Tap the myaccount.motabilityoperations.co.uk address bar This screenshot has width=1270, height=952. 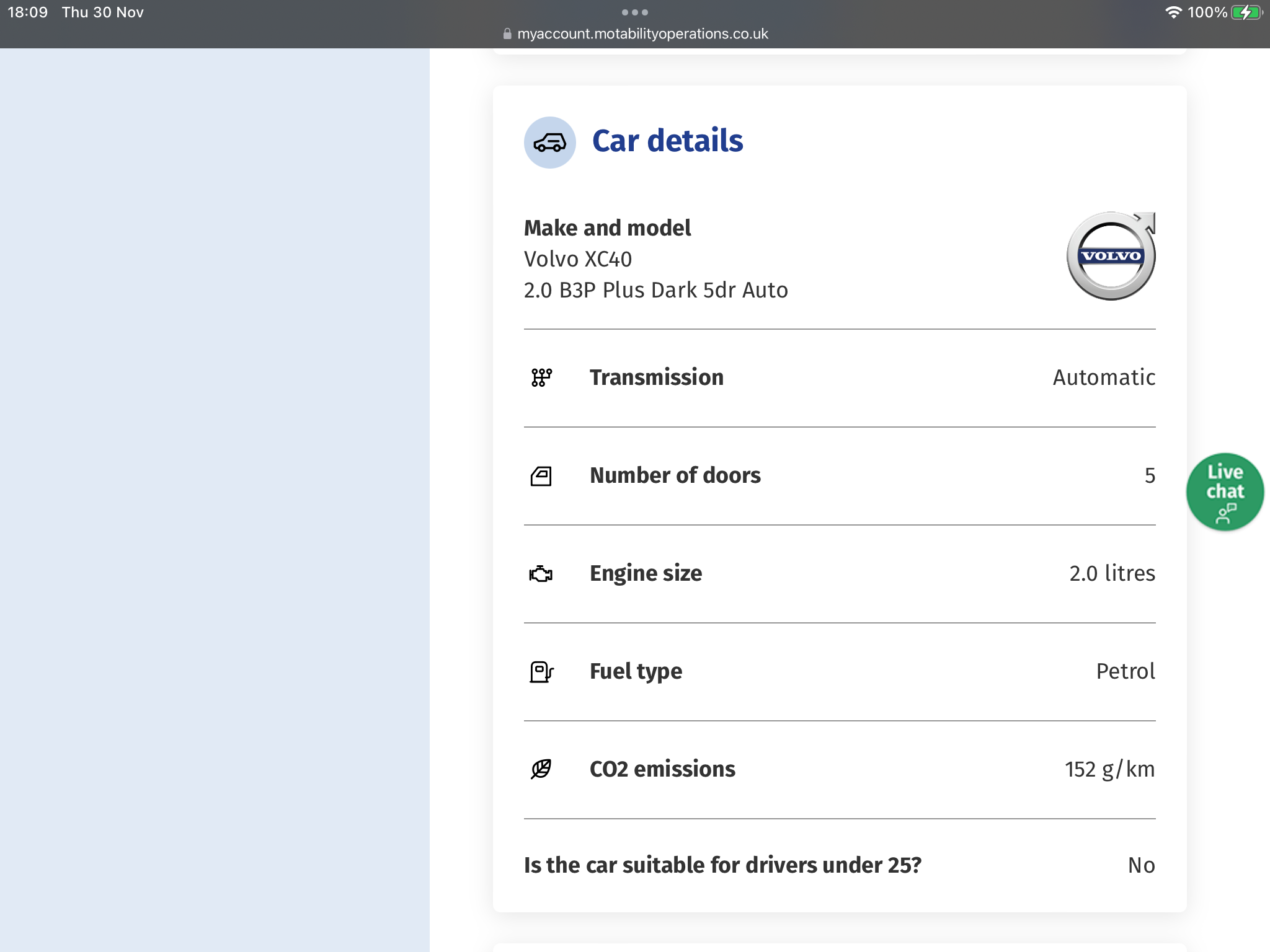pyautogui.click(x=642, y=34)
